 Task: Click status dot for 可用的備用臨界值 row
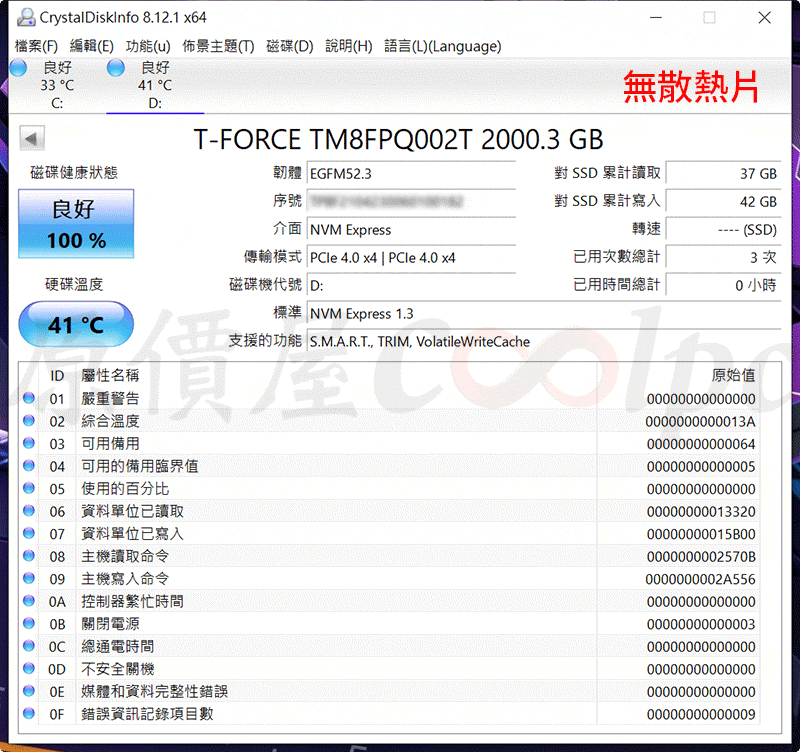pos(29,465)
